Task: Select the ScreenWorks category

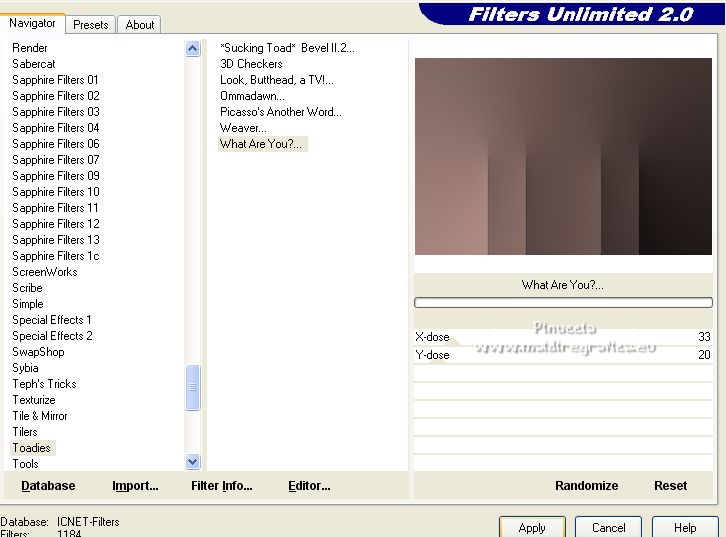Action: pyautogui.click(x=44, y=272)
